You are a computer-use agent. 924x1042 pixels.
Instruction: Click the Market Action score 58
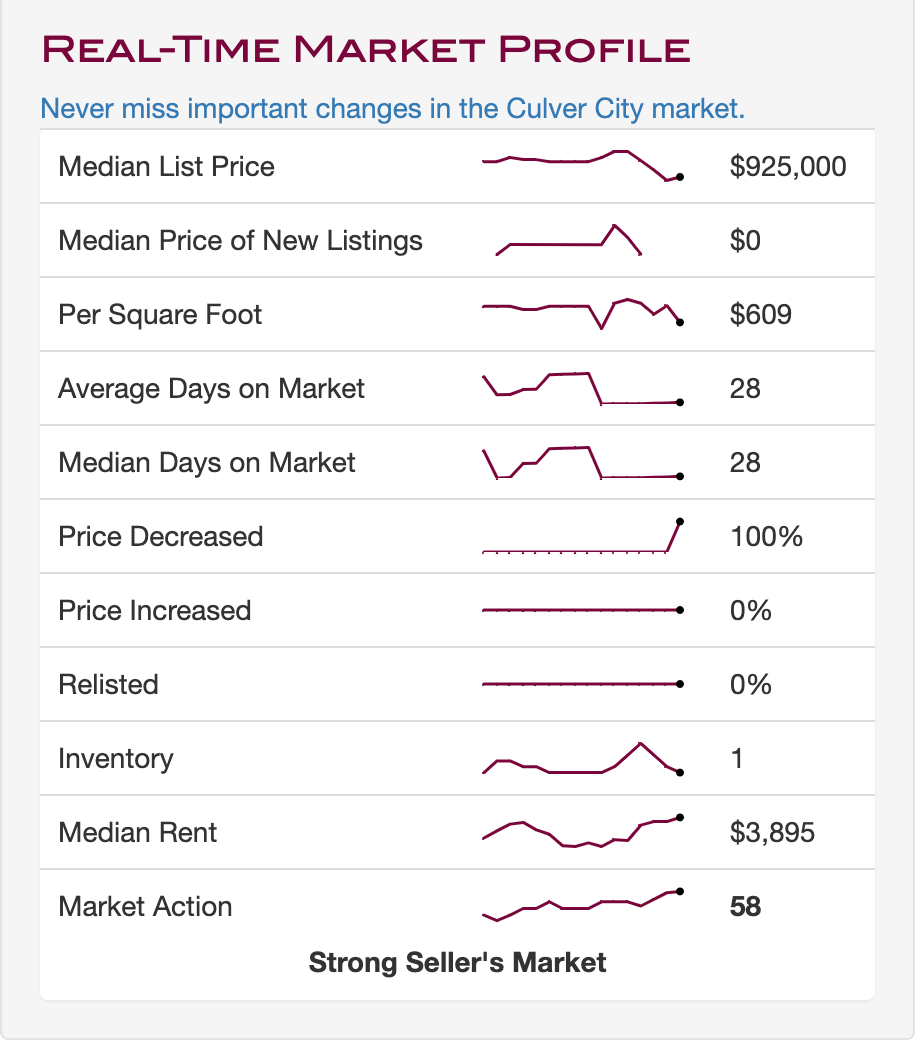[745, 906]
